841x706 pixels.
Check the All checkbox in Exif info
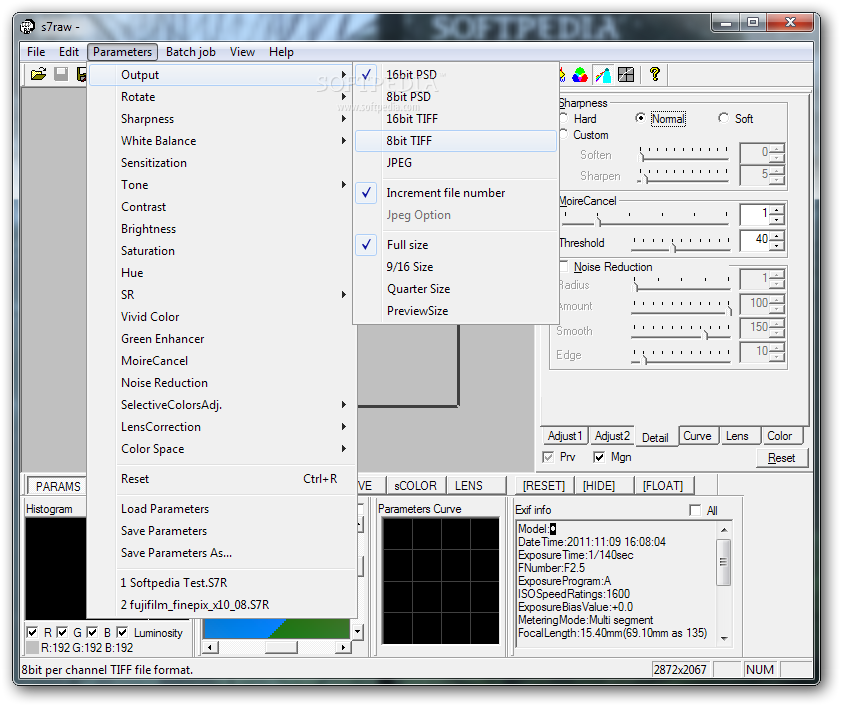coord(695,510)
